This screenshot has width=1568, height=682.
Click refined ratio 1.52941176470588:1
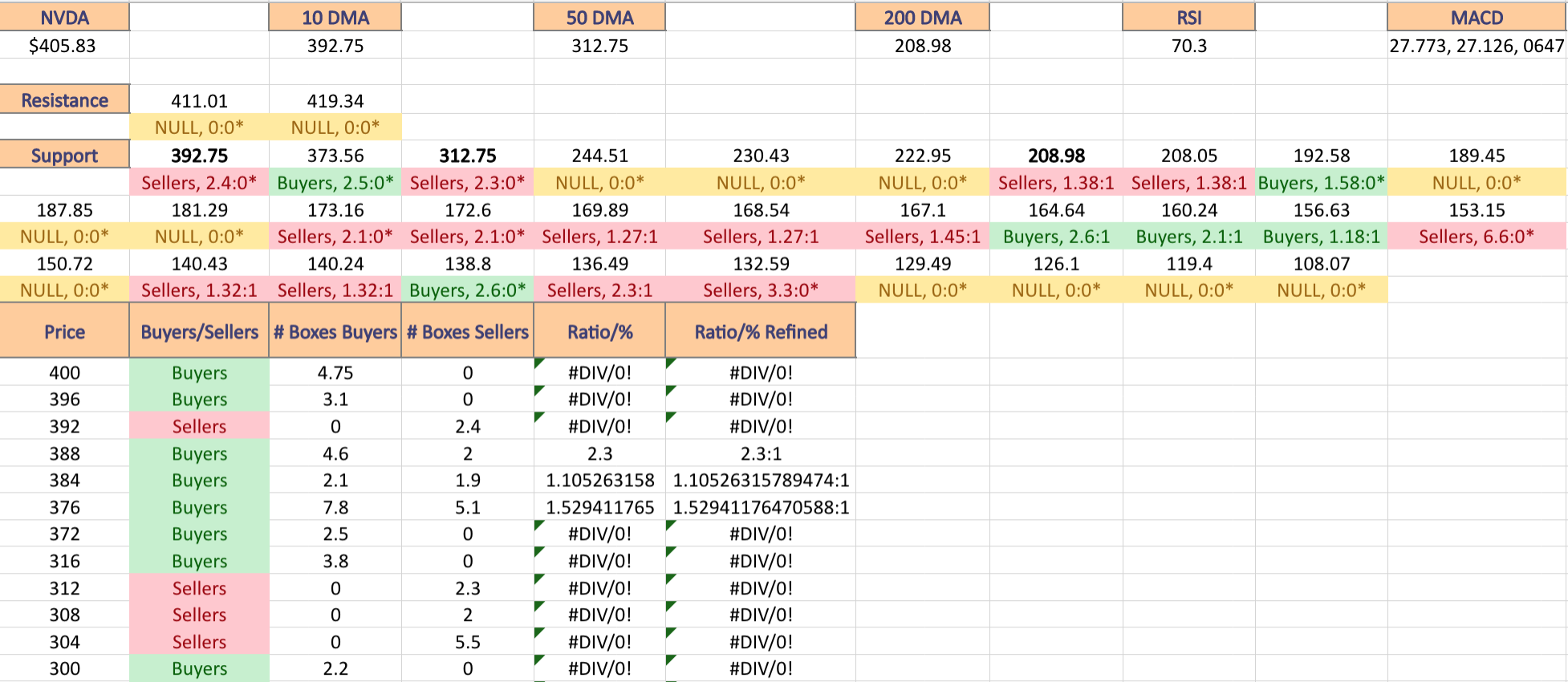click(x=761, y=507)
